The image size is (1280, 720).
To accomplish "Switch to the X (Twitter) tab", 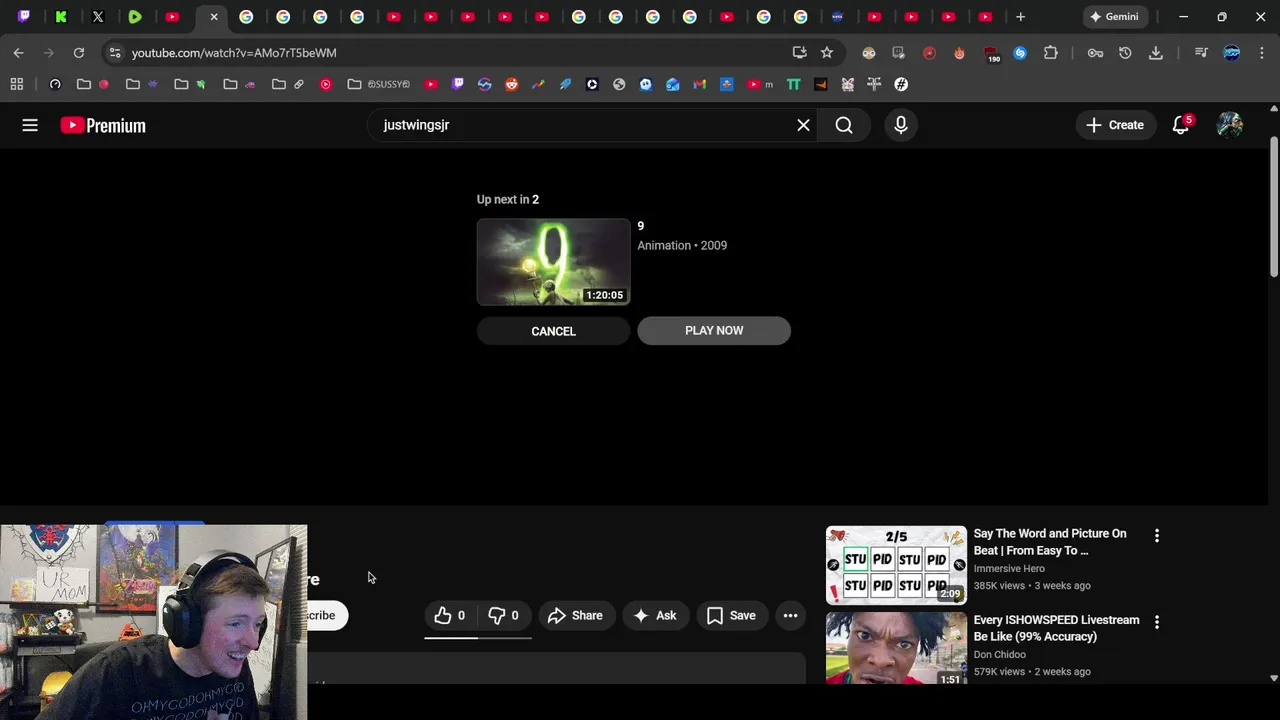I will (98, 17).
